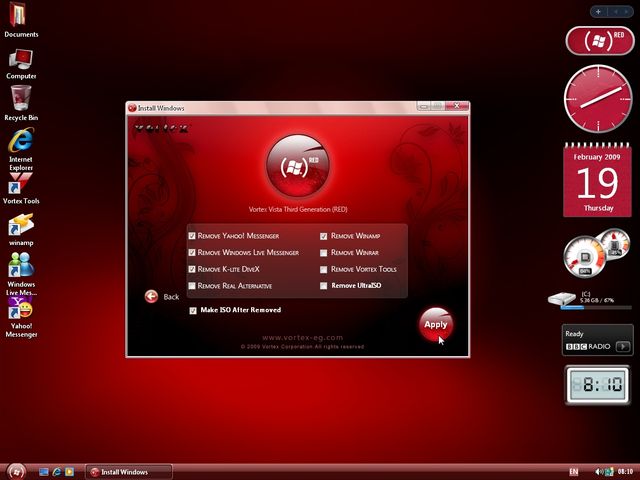Image resolution: width=640 pixels, height=480 pixels.
Task: Open Internet Explorer from quick launch
Action: tap(57, 472)
